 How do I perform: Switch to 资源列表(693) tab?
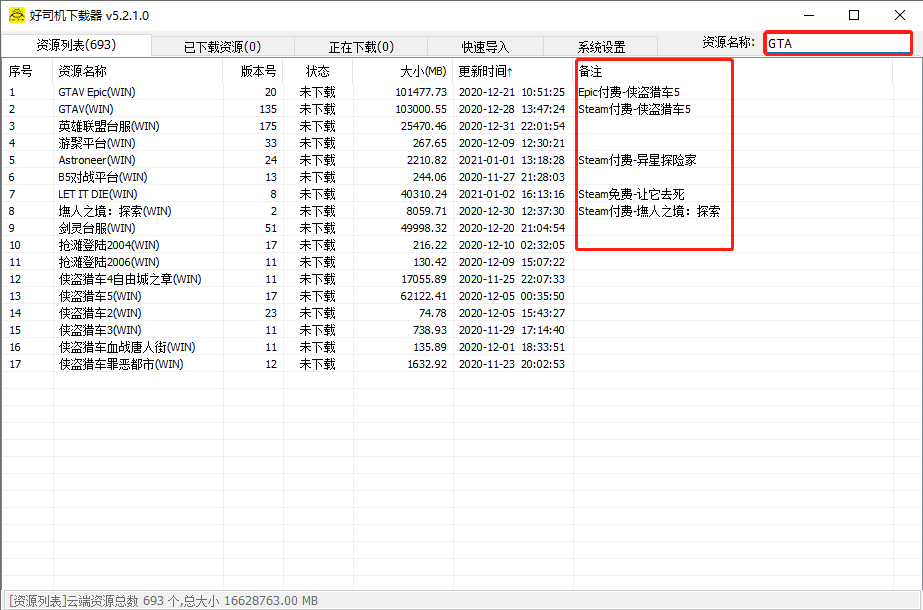click(x=76, y=45)
